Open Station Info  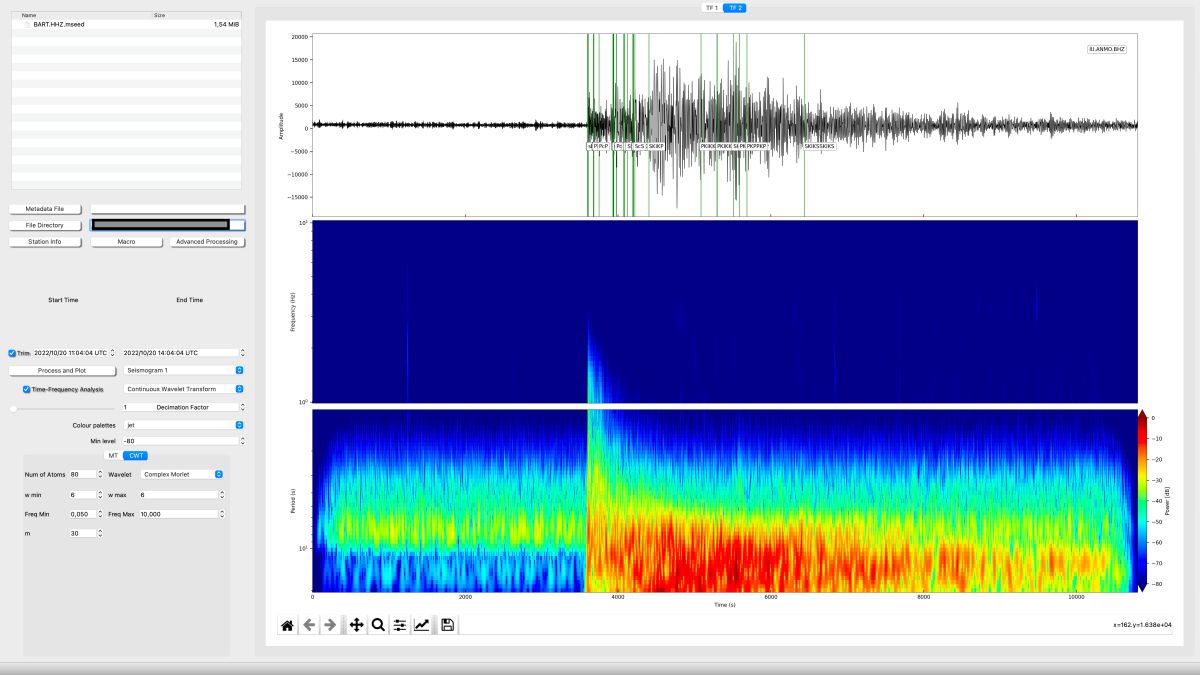44,242
